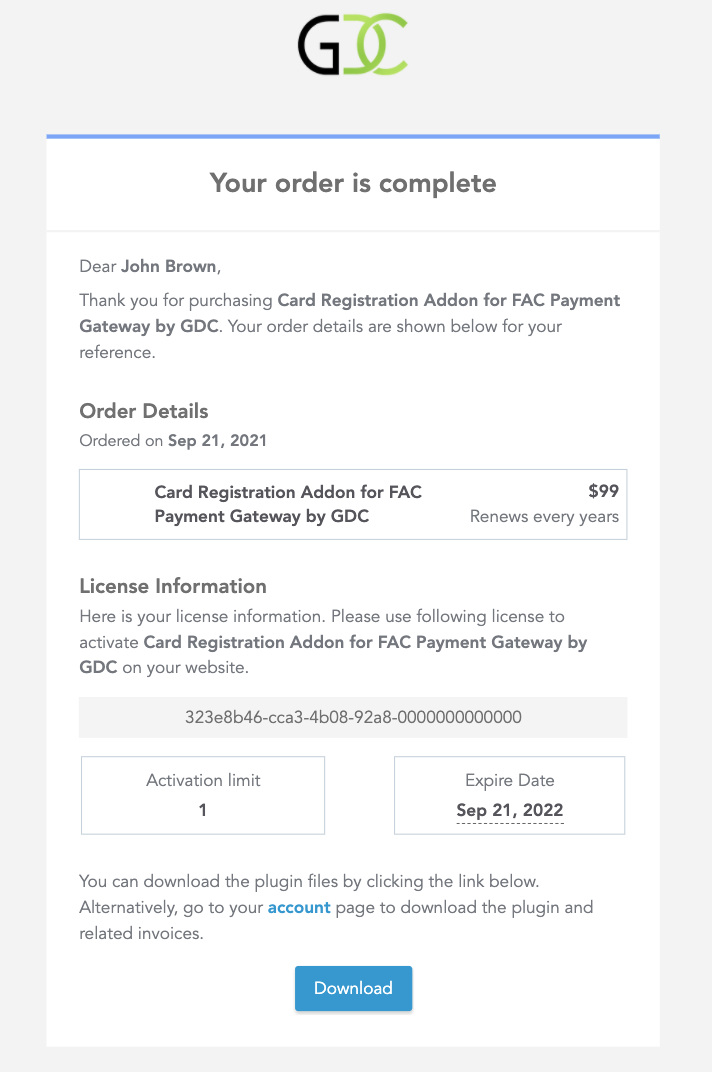Click the recipient name John Brown
712x1072 pixels.
pyautogui.click(x=169, y=266)
